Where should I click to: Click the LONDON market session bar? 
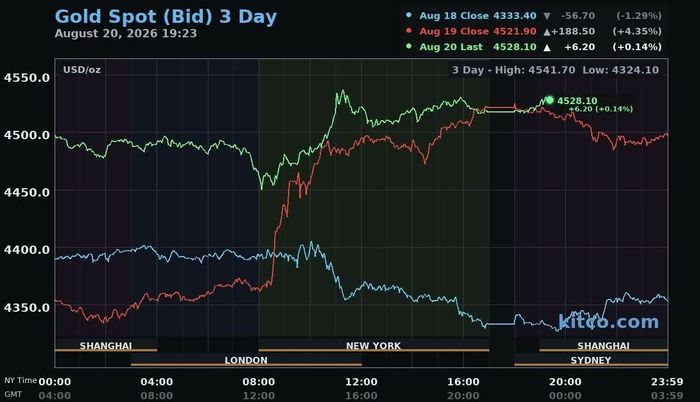[x=246, y=360]
